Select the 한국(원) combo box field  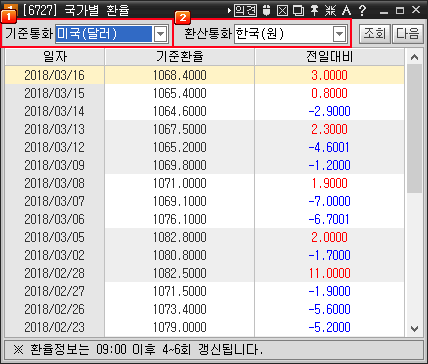pyautogui.click(x=290, y=34)
